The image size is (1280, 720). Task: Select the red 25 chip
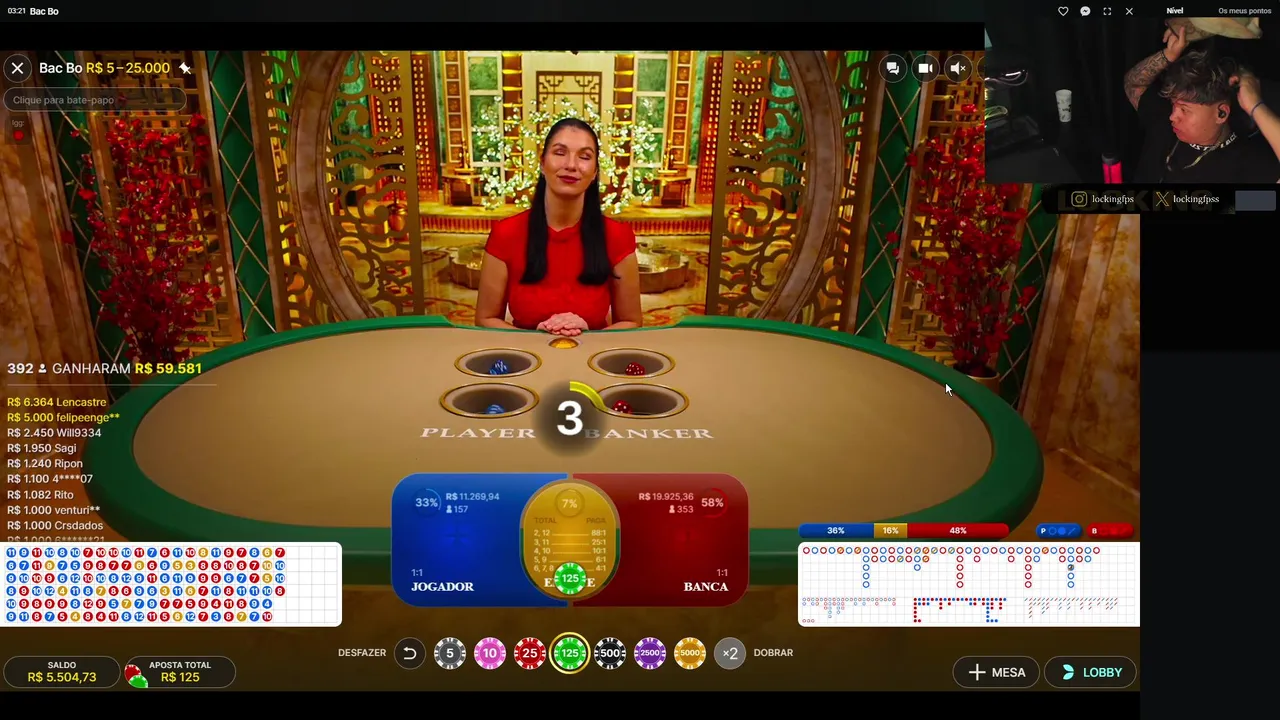pyautogui.click(x=530, y=653)
